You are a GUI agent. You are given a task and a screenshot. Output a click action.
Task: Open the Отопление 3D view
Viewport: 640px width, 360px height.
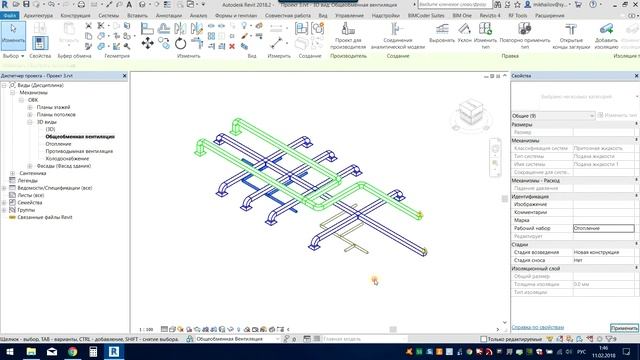58,144
